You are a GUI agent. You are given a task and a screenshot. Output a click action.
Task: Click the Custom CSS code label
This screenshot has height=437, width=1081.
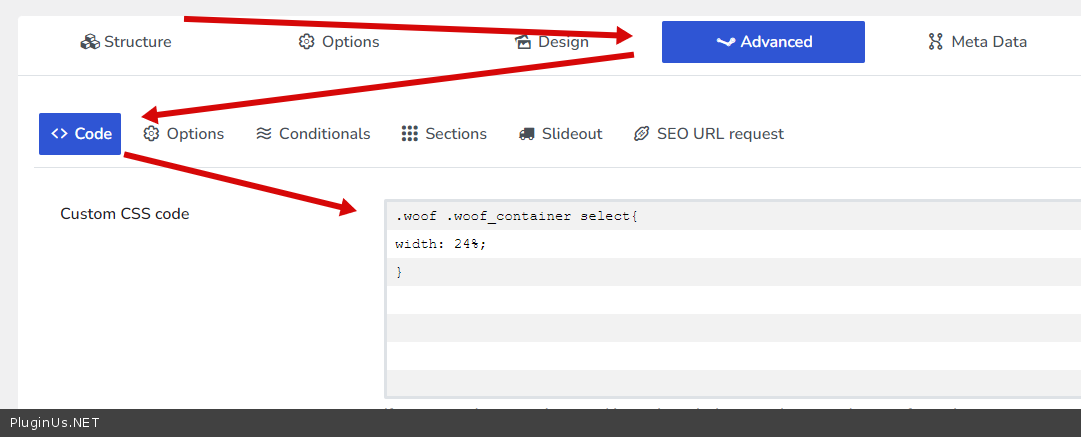point(124,213)
